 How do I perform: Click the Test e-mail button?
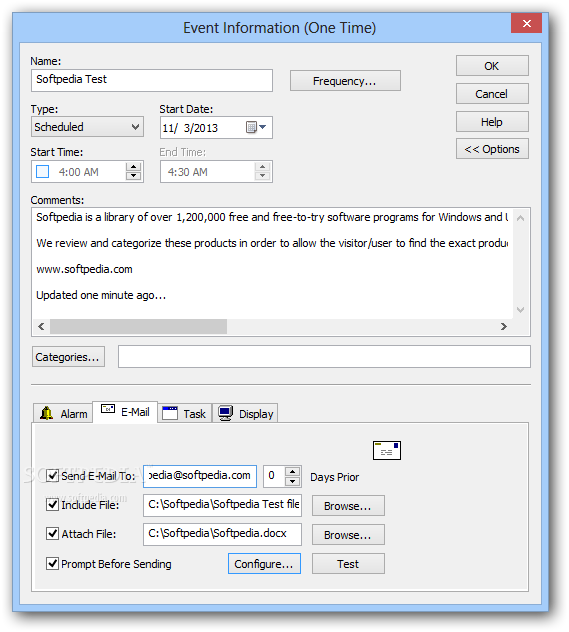(348, 563)
